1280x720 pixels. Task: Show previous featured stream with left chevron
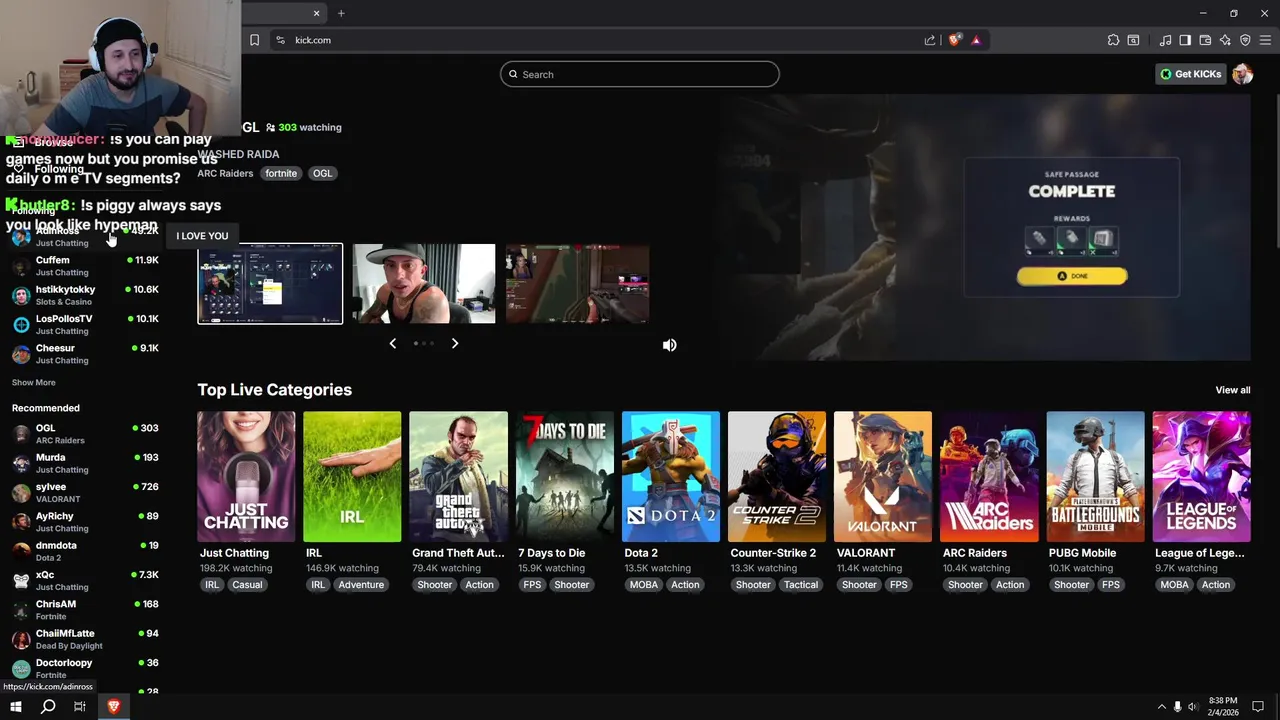tap(392, 343)
